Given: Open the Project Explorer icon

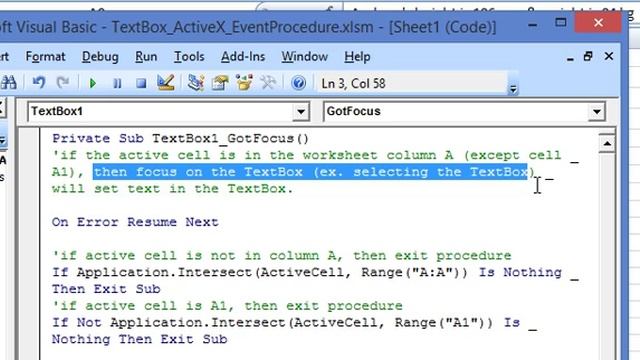Looking at the screenshot, I should pyautogui.click(x=196, y=83).
